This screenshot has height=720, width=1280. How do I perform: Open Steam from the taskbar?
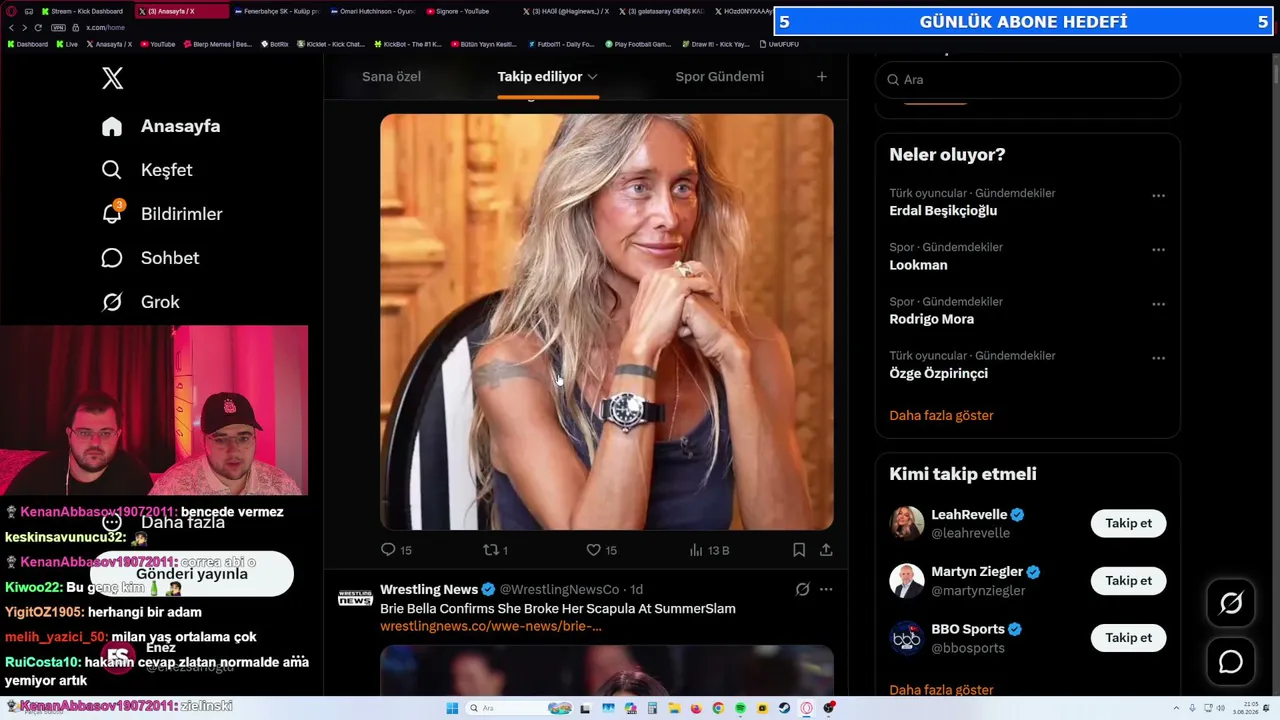(x=784, y=708)
